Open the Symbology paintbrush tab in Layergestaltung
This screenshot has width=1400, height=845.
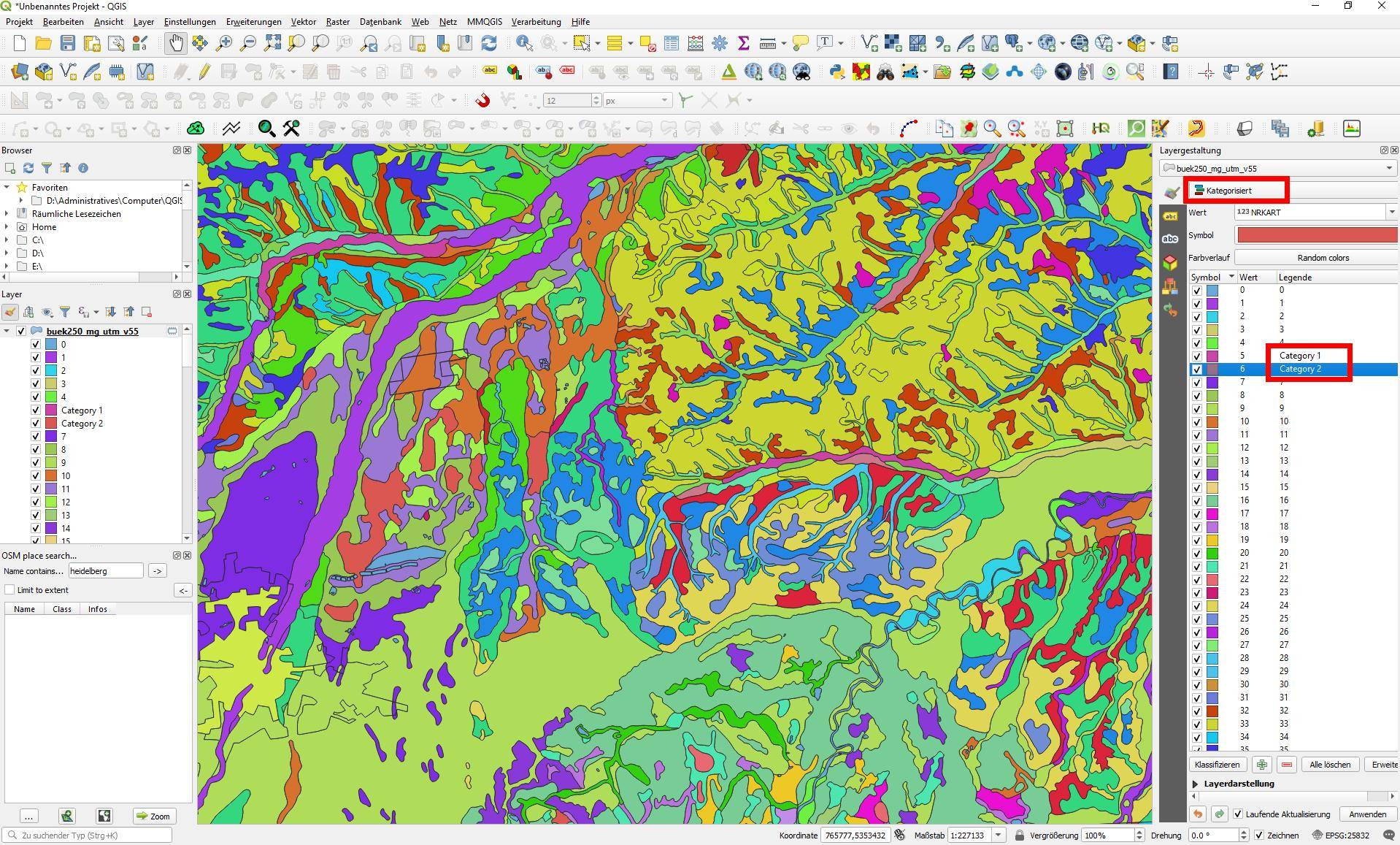pyautogui.click(x=1172, y=191)
